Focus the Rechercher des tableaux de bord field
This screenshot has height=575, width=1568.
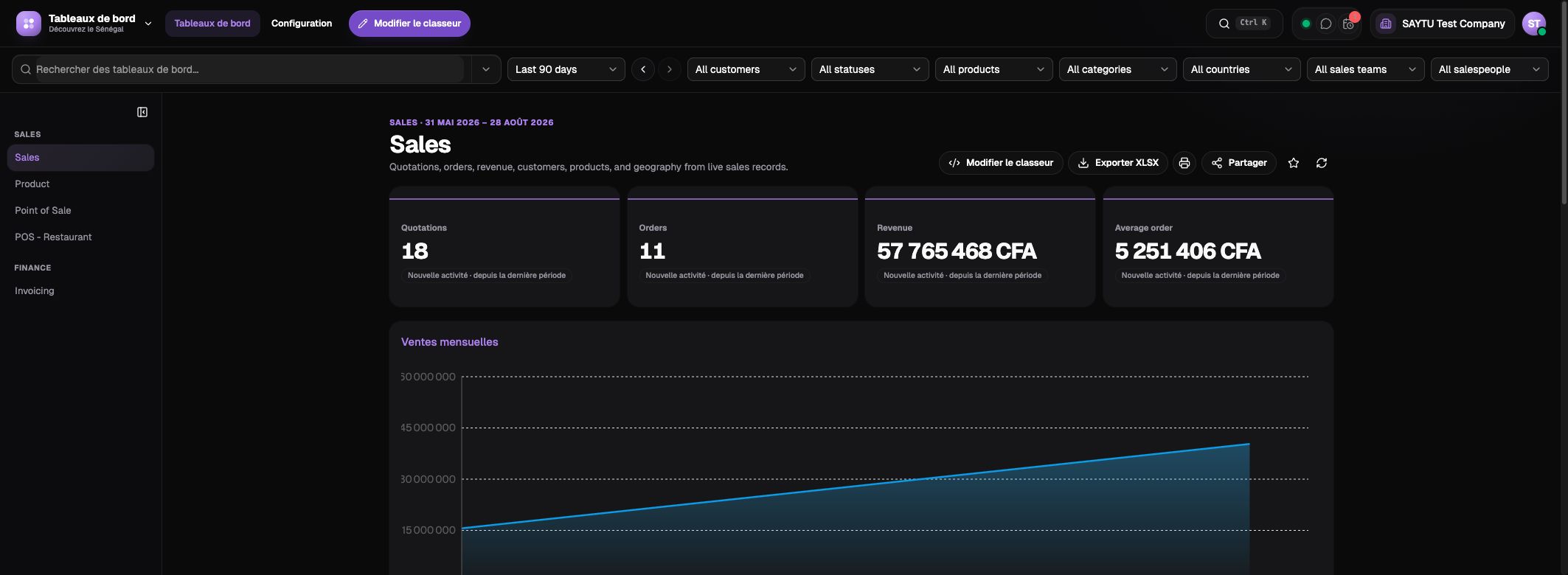pyautogui.click(x=249, y=69)
